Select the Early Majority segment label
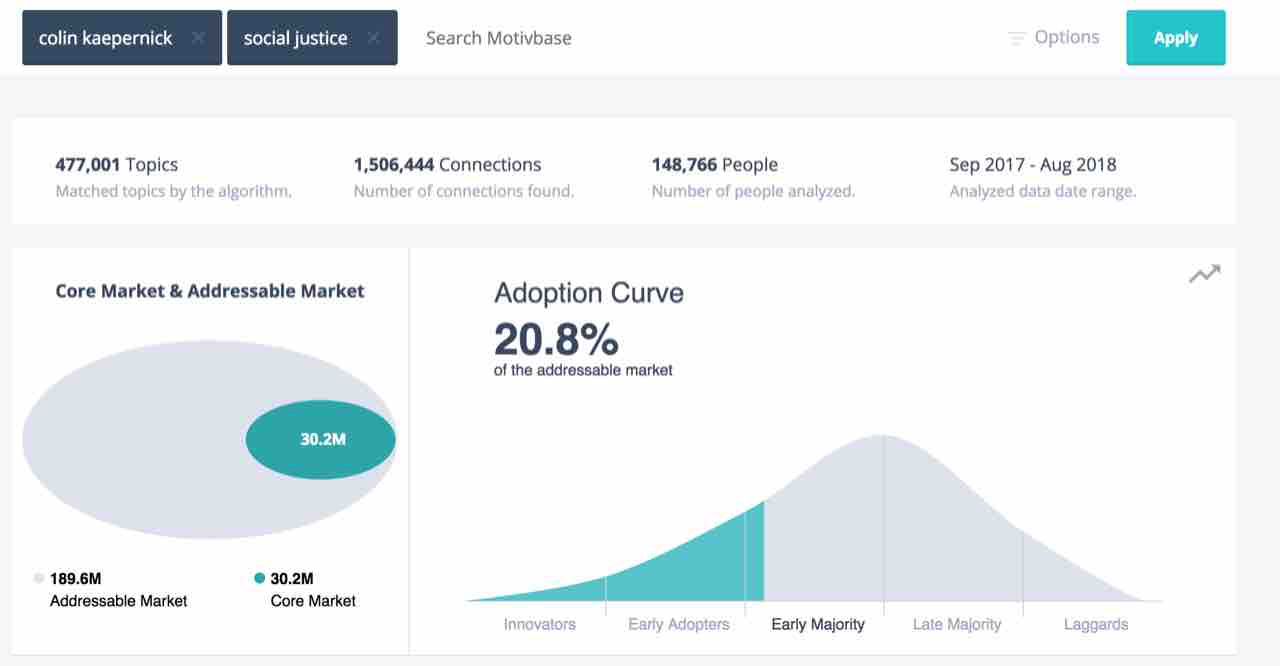Viewport: 1280px width, 666px height. coord(818,624)
